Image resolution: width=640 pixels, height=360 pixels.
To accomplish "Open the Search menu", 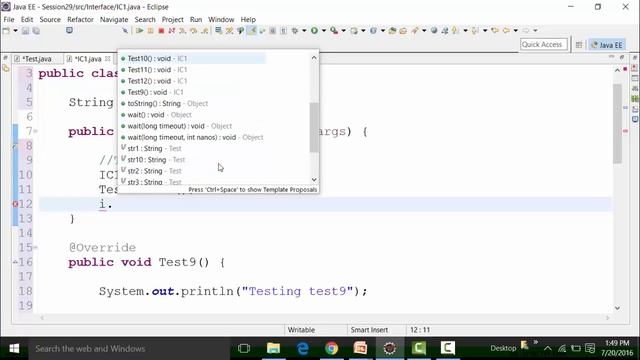I will click(145, 20).
